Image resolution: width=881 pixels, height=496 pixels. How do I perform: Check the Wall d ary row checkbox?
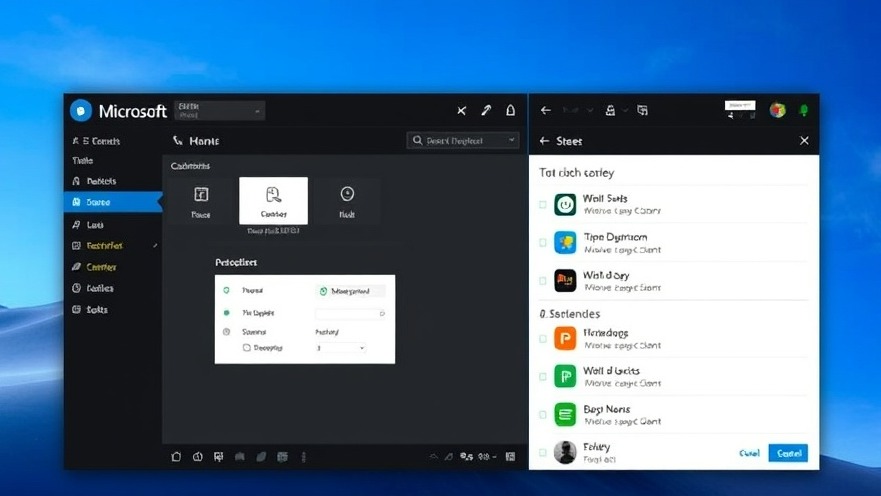[x=543, y=280]
